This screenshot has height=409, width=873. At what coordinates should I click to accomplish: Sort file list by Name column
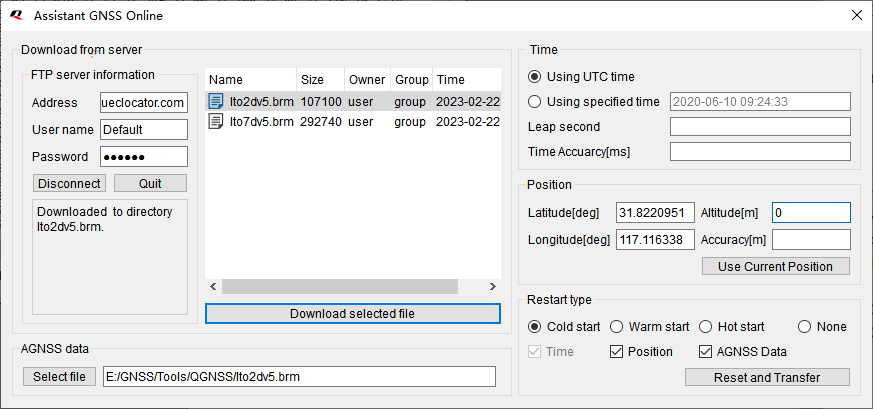coord(251,80)
